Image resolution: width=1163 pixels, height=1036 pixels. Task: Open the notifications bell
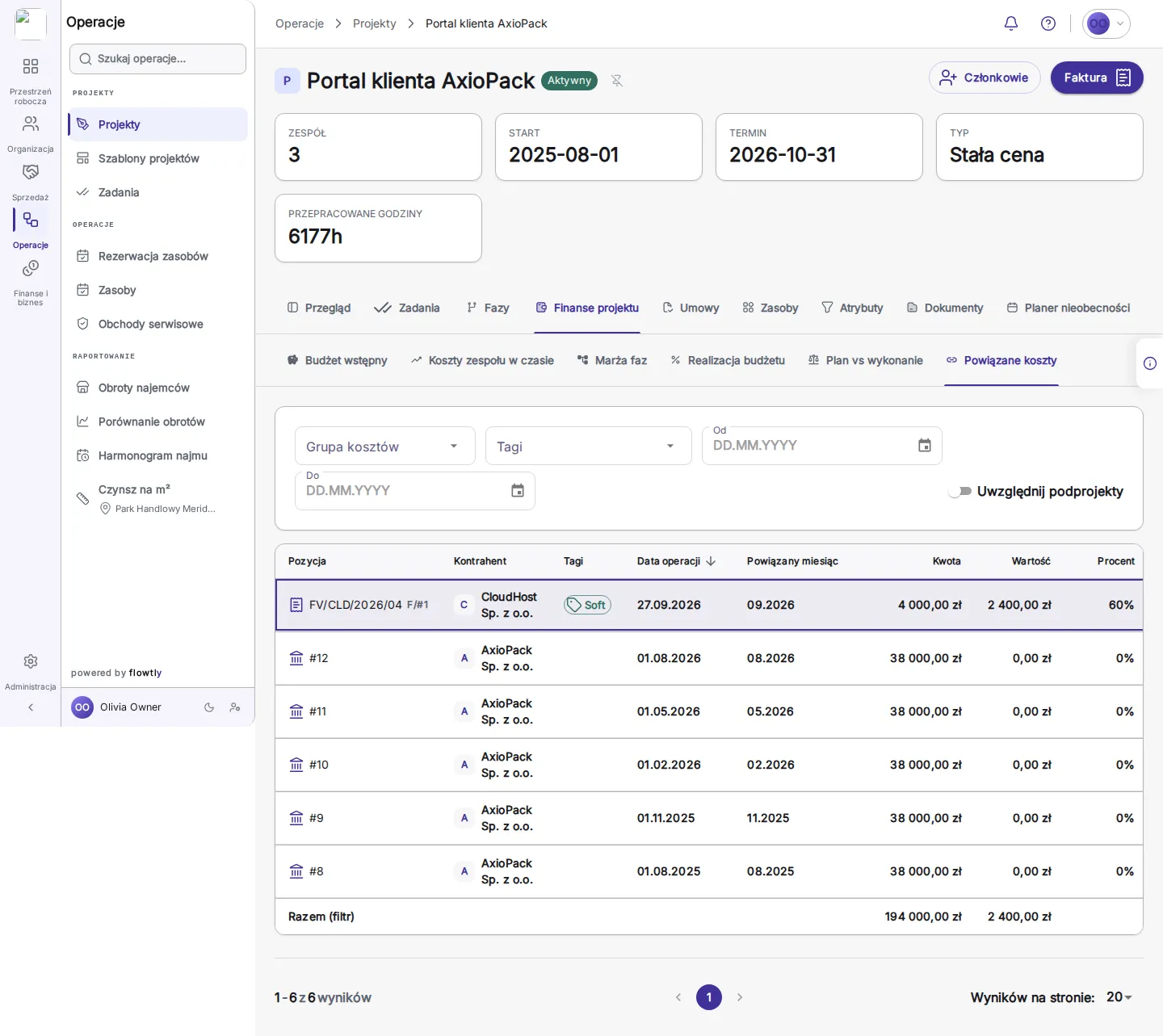pos(1011,23)
